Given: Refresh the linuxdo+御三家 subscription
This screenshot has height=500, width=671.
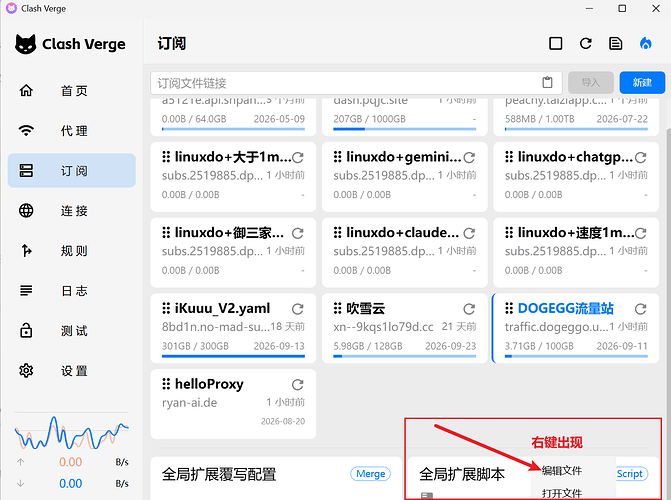Looking at the screenshot, I should (x=297, y=233).
